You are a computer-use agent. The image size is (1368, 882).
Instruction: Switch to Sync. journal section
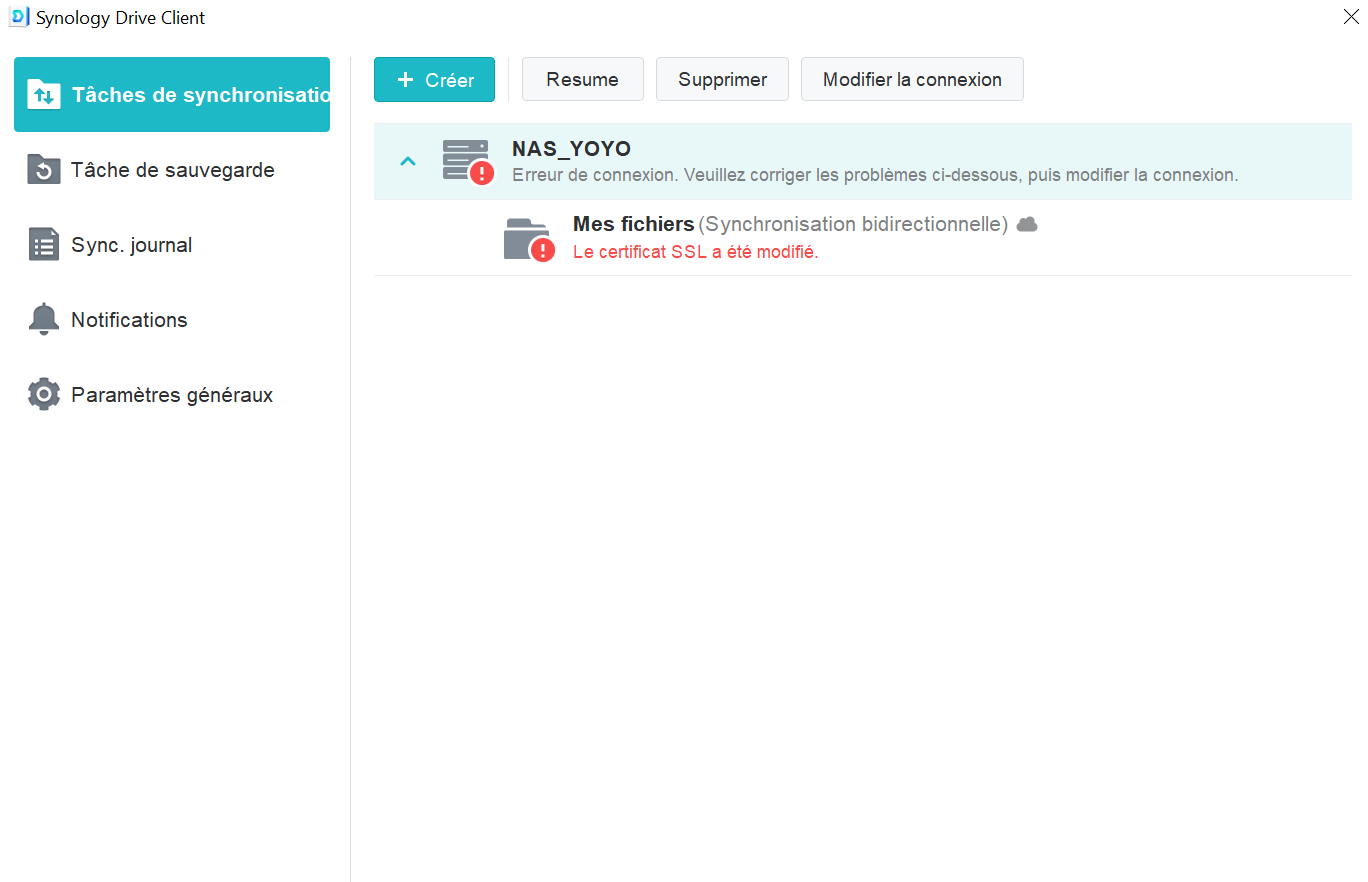172,245
